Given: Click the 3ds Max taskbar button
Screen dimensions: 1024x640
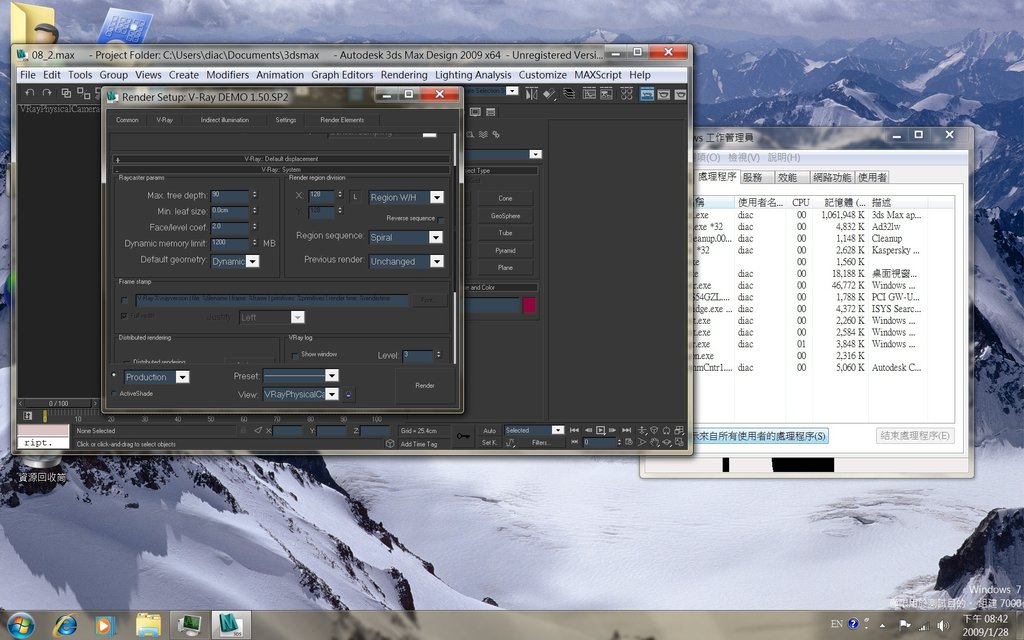Looking at the screenshot, I should [x=231, y=626].
